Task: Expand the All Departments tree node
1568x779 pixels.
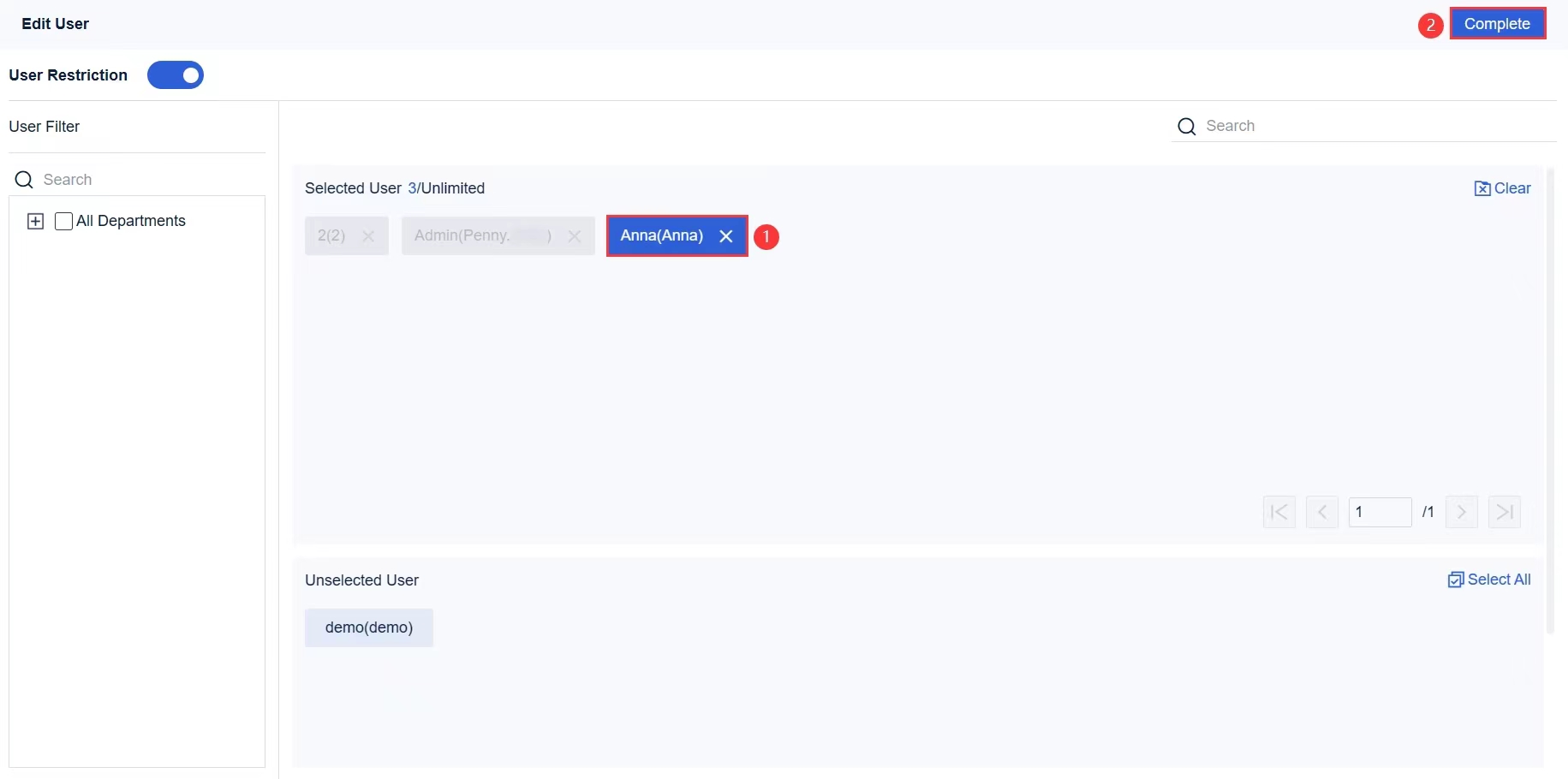Action: pyautogui.click(x=35, y=221)
